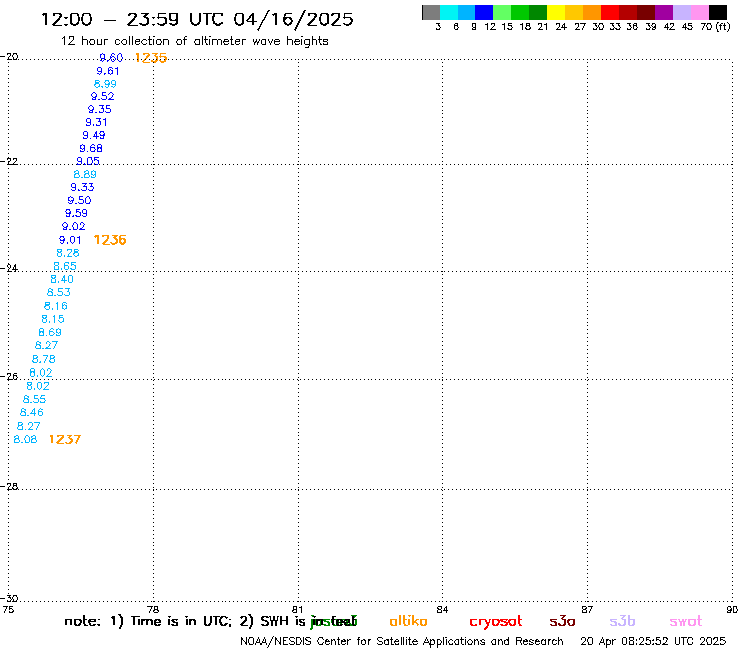Click the 8.15 wave height value
This screenshot has height=650, width=740.
tap(53, 319)
